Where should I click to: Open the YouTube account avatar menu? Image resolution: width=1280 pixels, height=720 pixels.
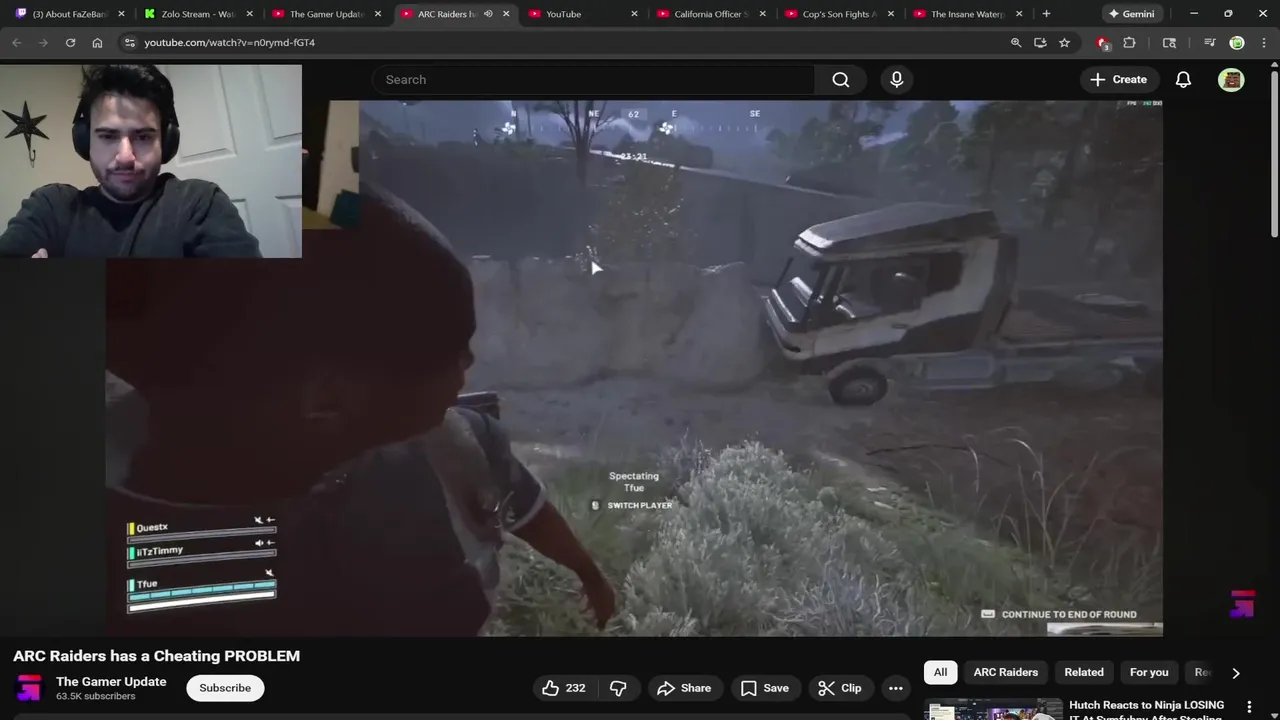point(1231,80)
